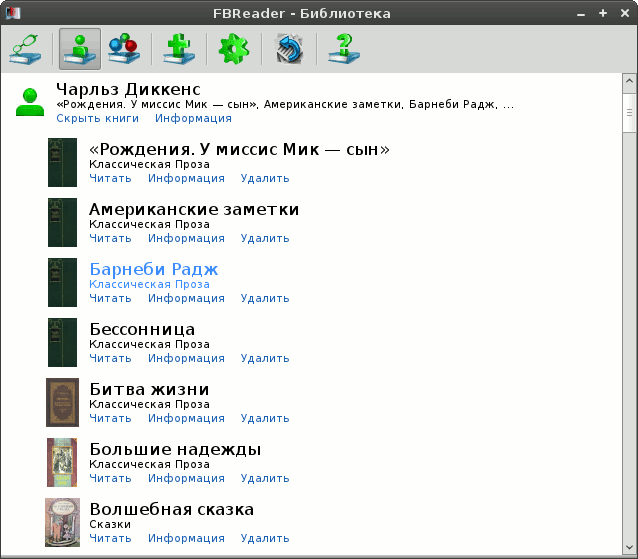Click the title Американские заметки
This screenshot has width=638, height=559.
coord(194,210)
